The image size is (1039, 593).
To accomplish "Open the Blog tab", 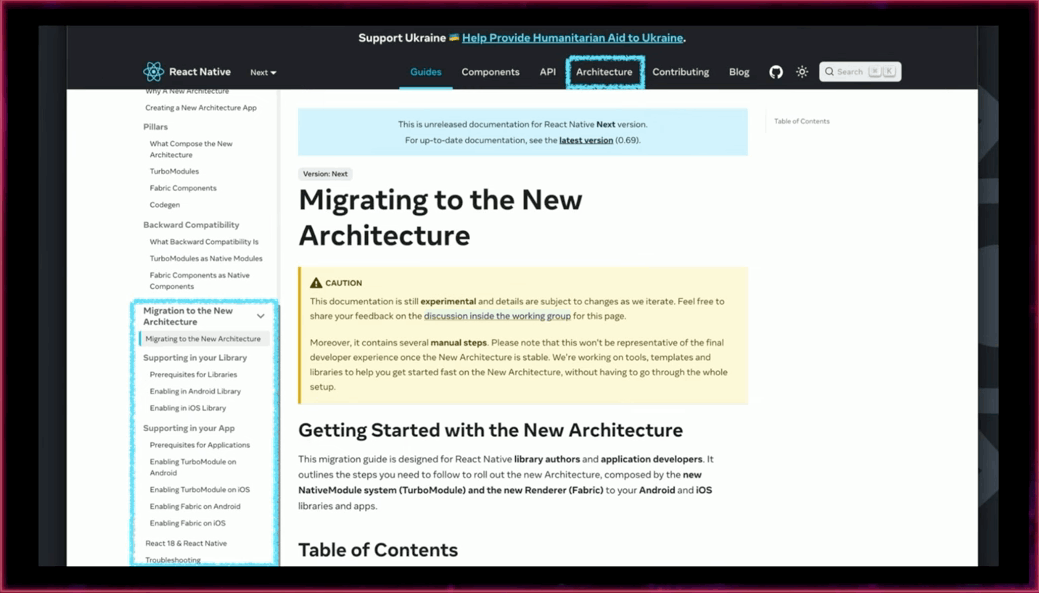I will 739,72.
